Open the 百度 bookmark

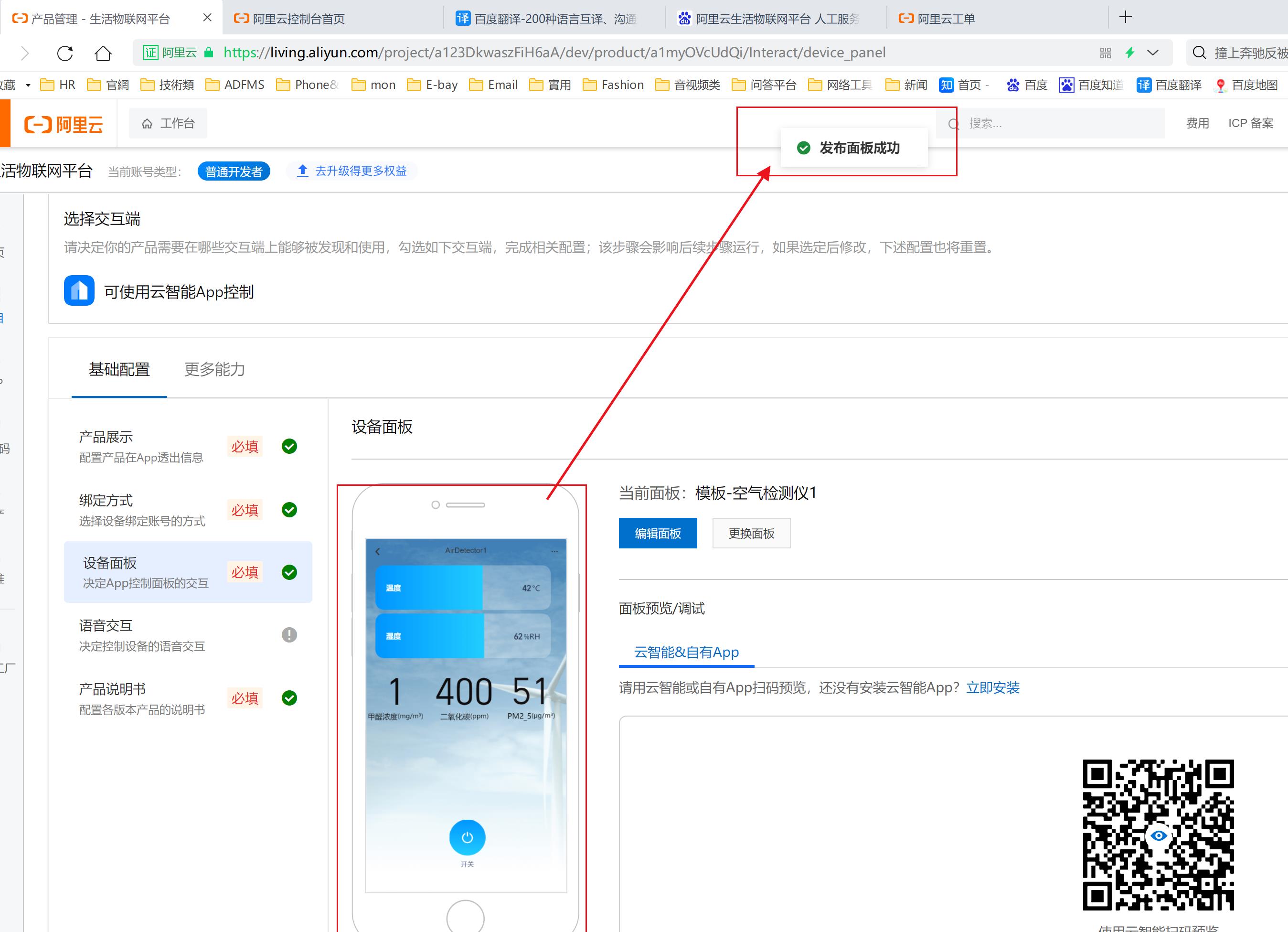1026,85
